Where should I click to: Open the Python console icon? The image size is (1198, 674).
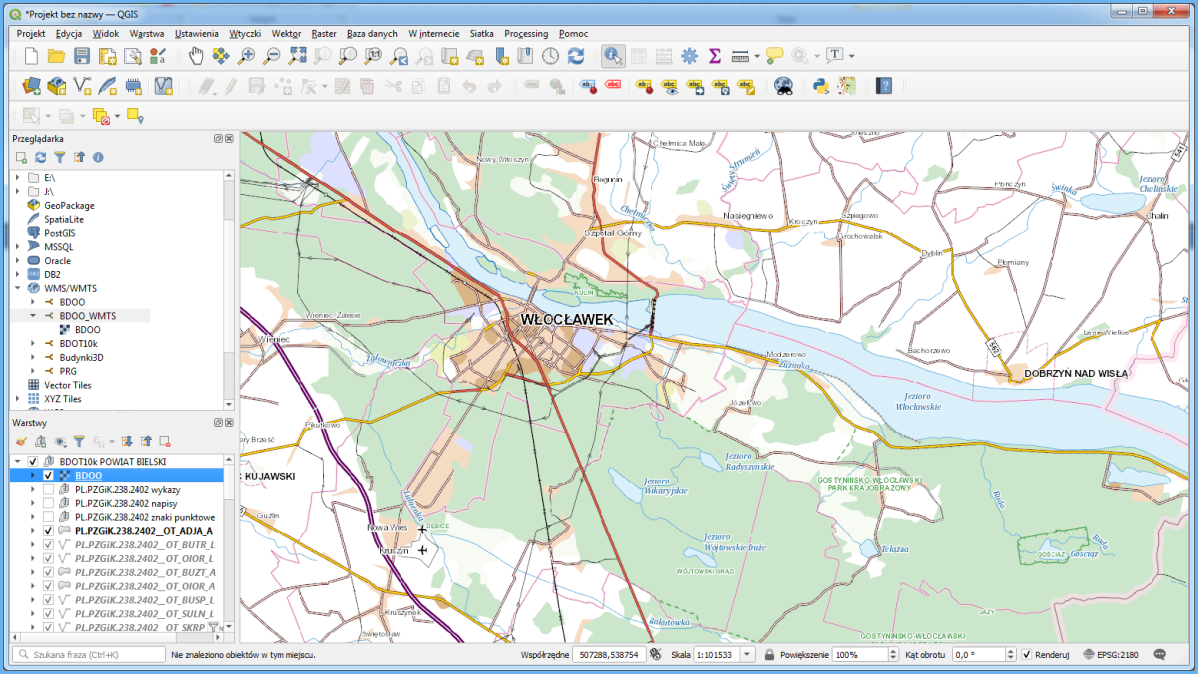(821, 86)
